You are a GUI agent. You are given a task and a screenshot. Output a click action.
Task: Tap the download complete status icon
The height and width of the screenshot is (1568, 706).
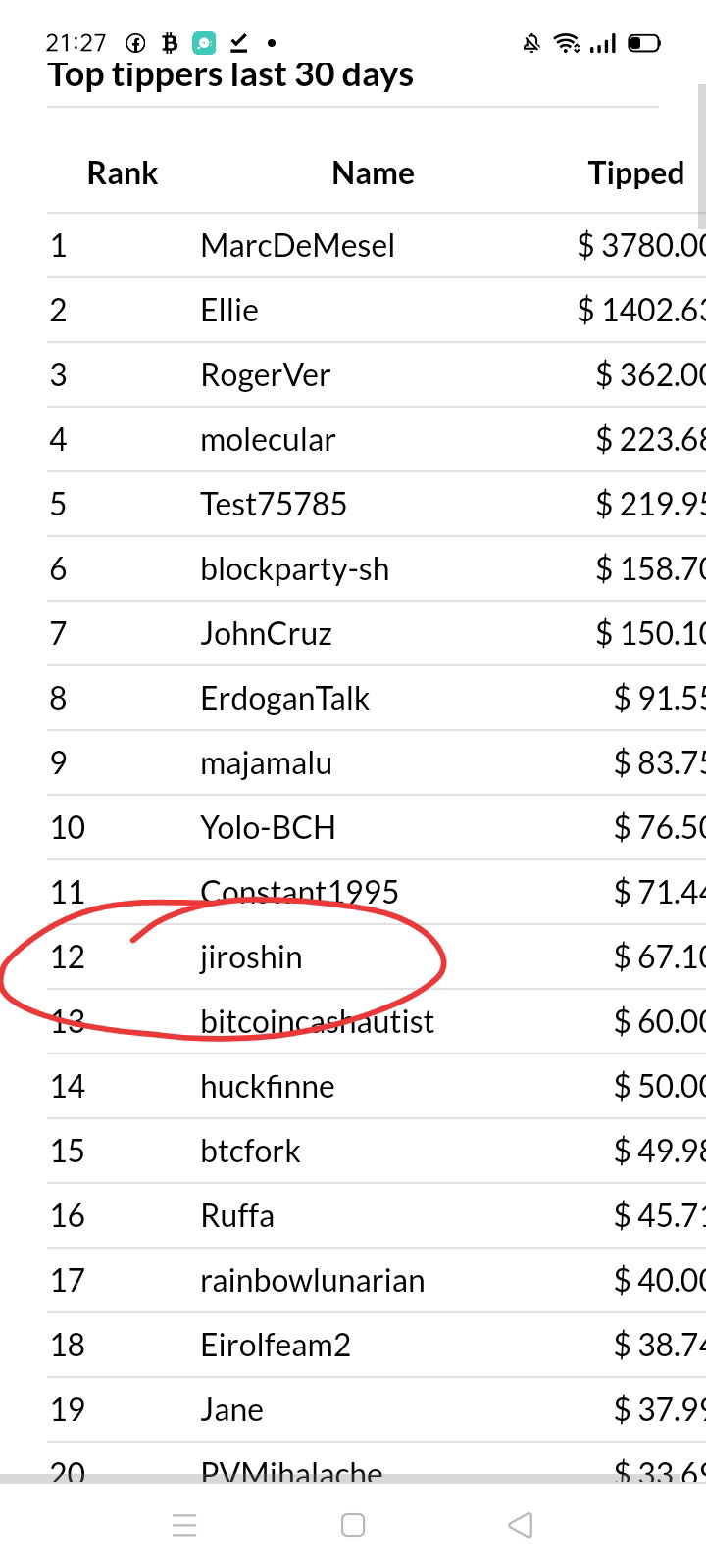[238, 43]
